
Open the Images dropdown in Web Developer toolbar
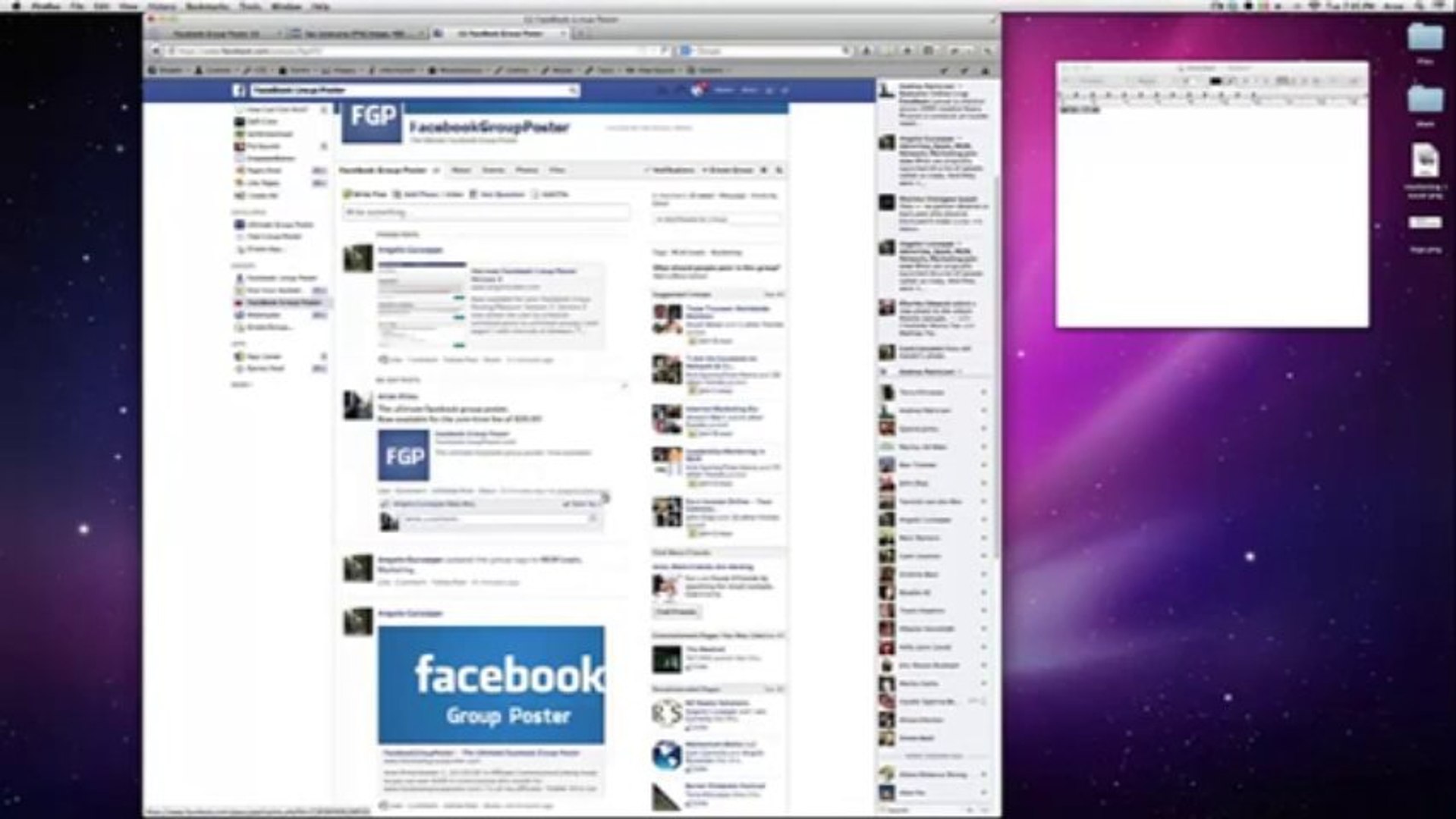(x=342, y=70)
